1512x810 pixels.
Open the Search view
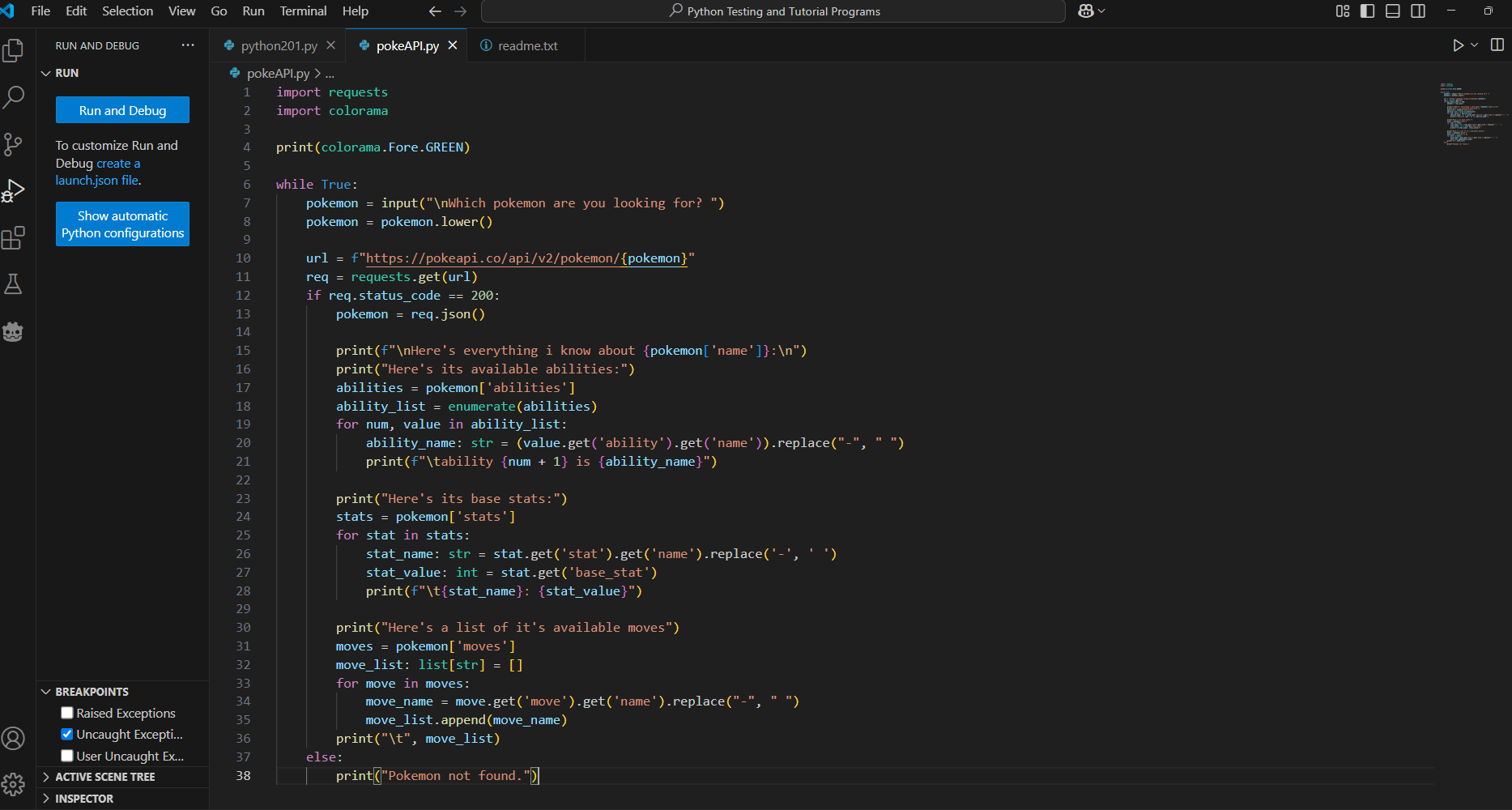[13, 97]
